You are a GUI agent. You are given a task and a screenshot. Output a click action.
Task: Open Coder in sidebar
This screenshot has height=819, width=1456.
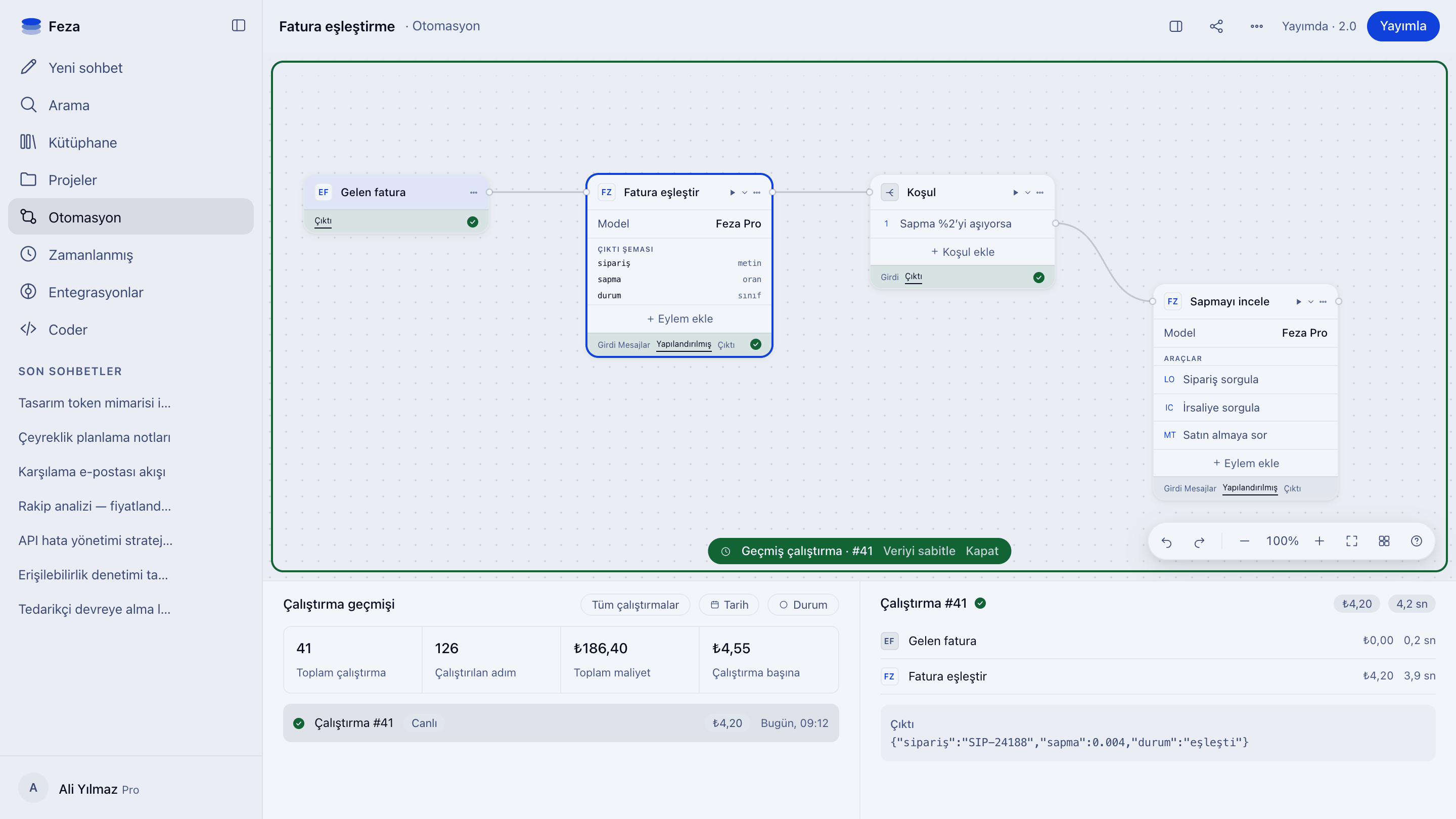(130, 330)
